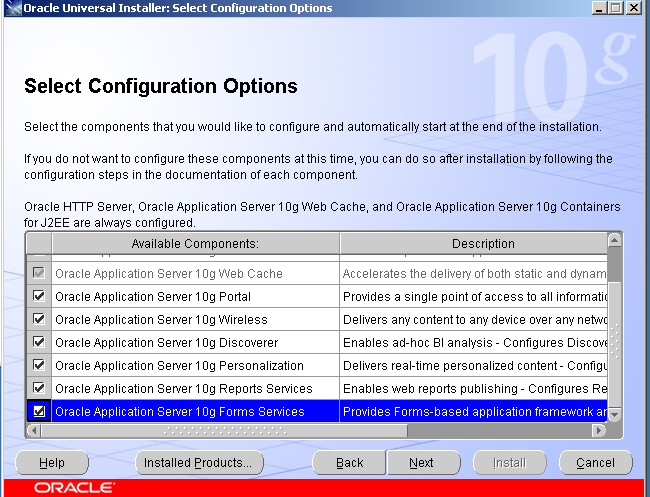Select the 10g Personalization row text
Viewport: 650px width, 497px height.
pos(179,366)
